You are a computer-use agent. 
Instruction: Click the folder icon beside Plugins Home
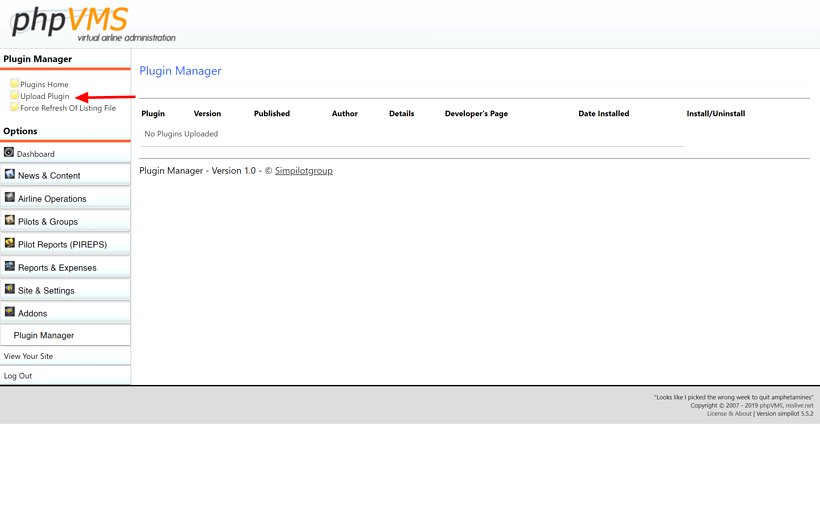tap(14, 83)
